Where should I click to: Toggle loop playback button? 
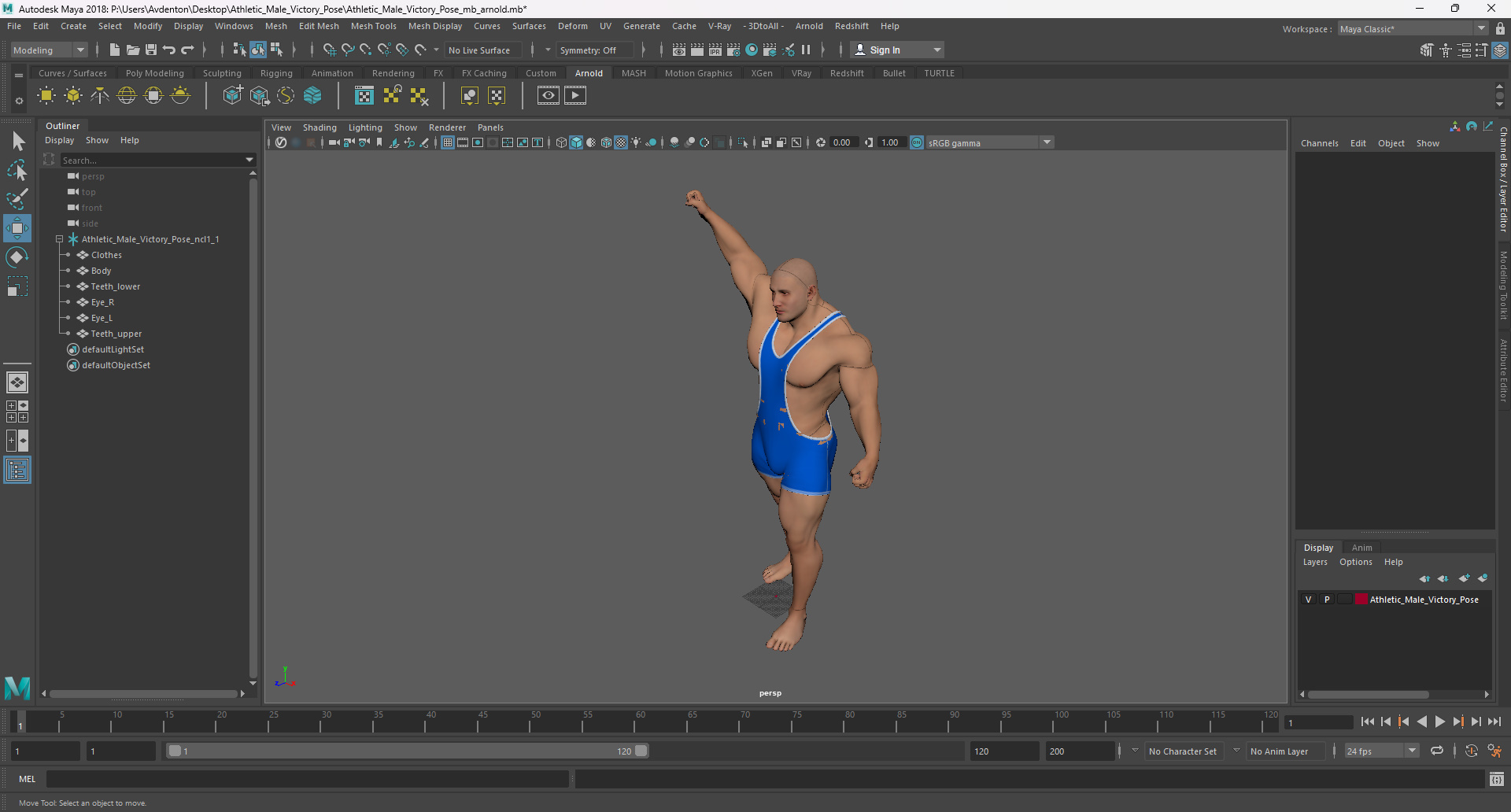1437,751
